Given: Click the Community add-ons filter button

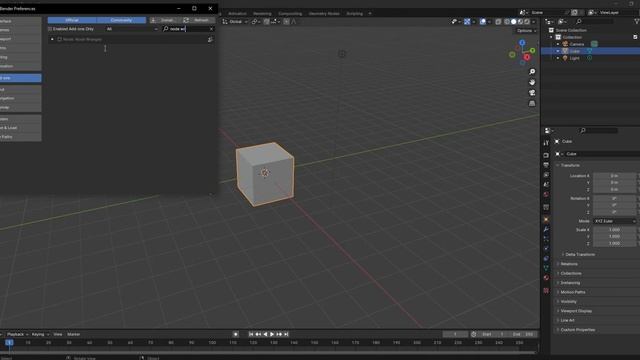Looking at the screenshot, I should [121, 20].
